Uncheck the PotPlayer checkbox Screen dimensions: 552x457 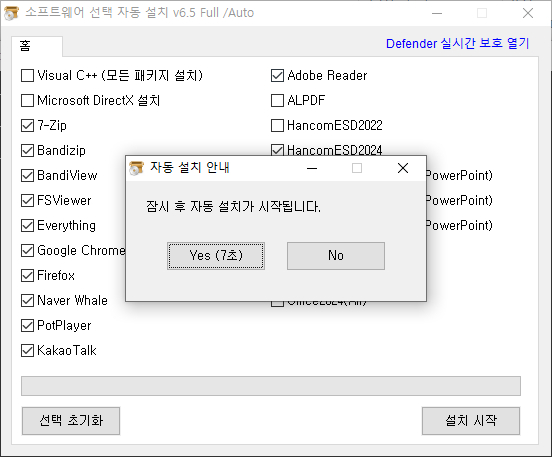pos(27,325)
